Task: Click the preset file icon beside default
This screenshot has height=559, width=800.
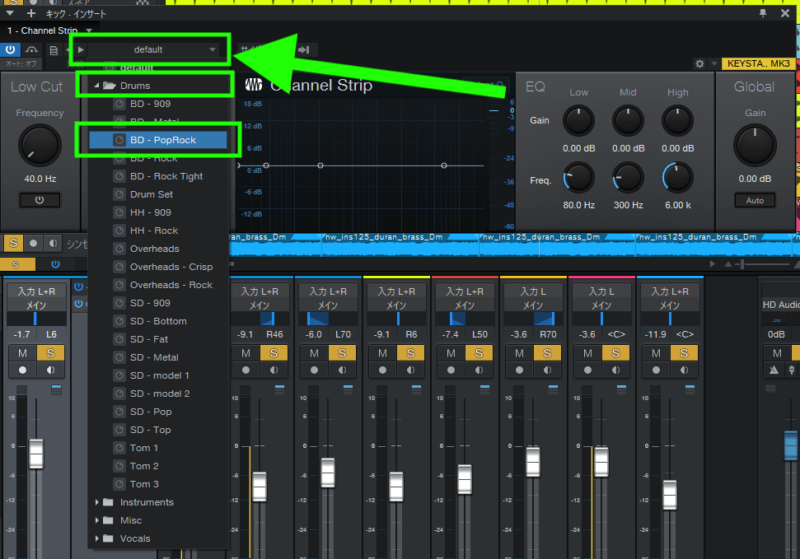Action: click(x=54, y=49)
